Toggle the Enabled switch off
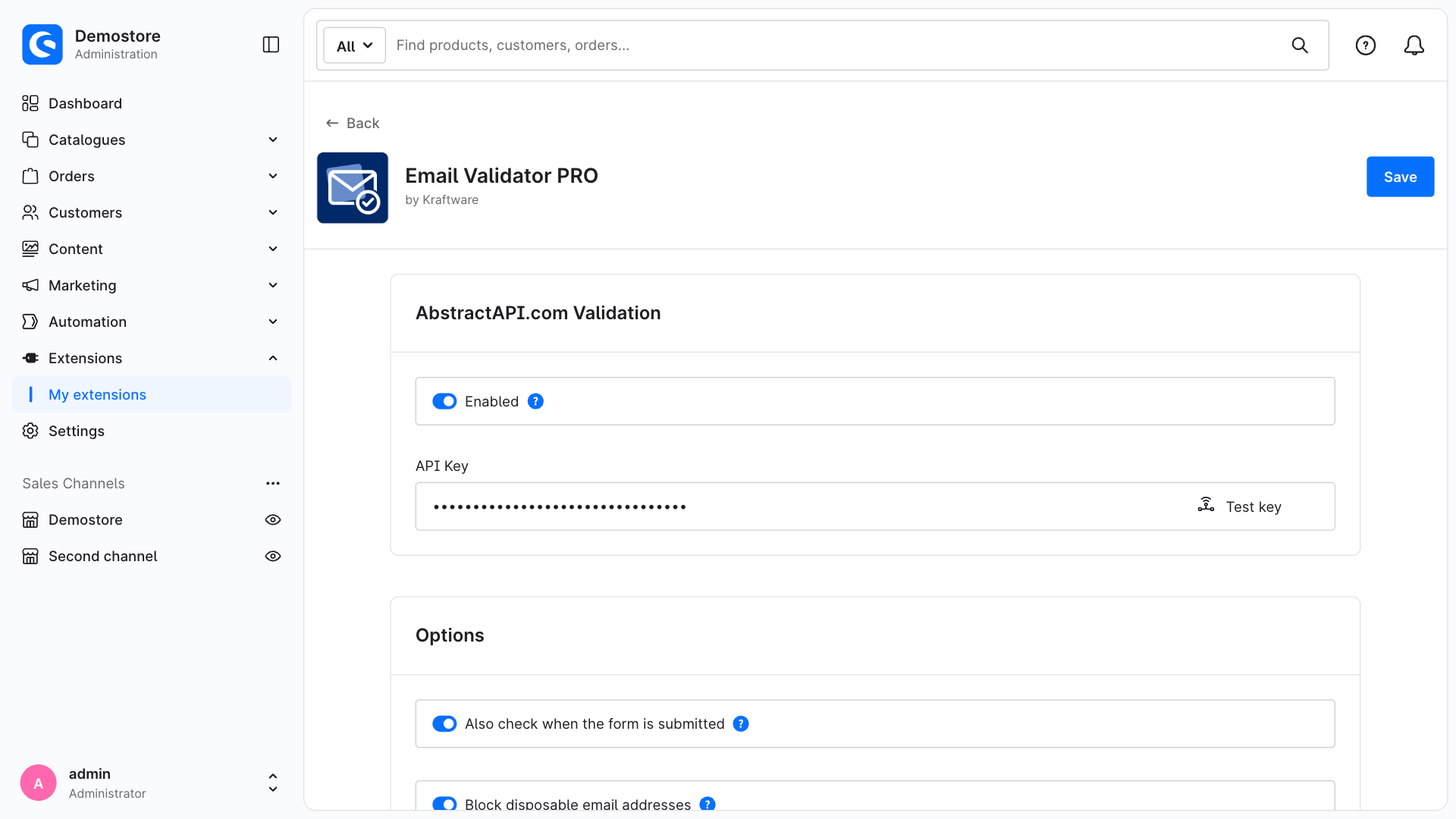This screenshot has width=1456, height=819. 444,401
